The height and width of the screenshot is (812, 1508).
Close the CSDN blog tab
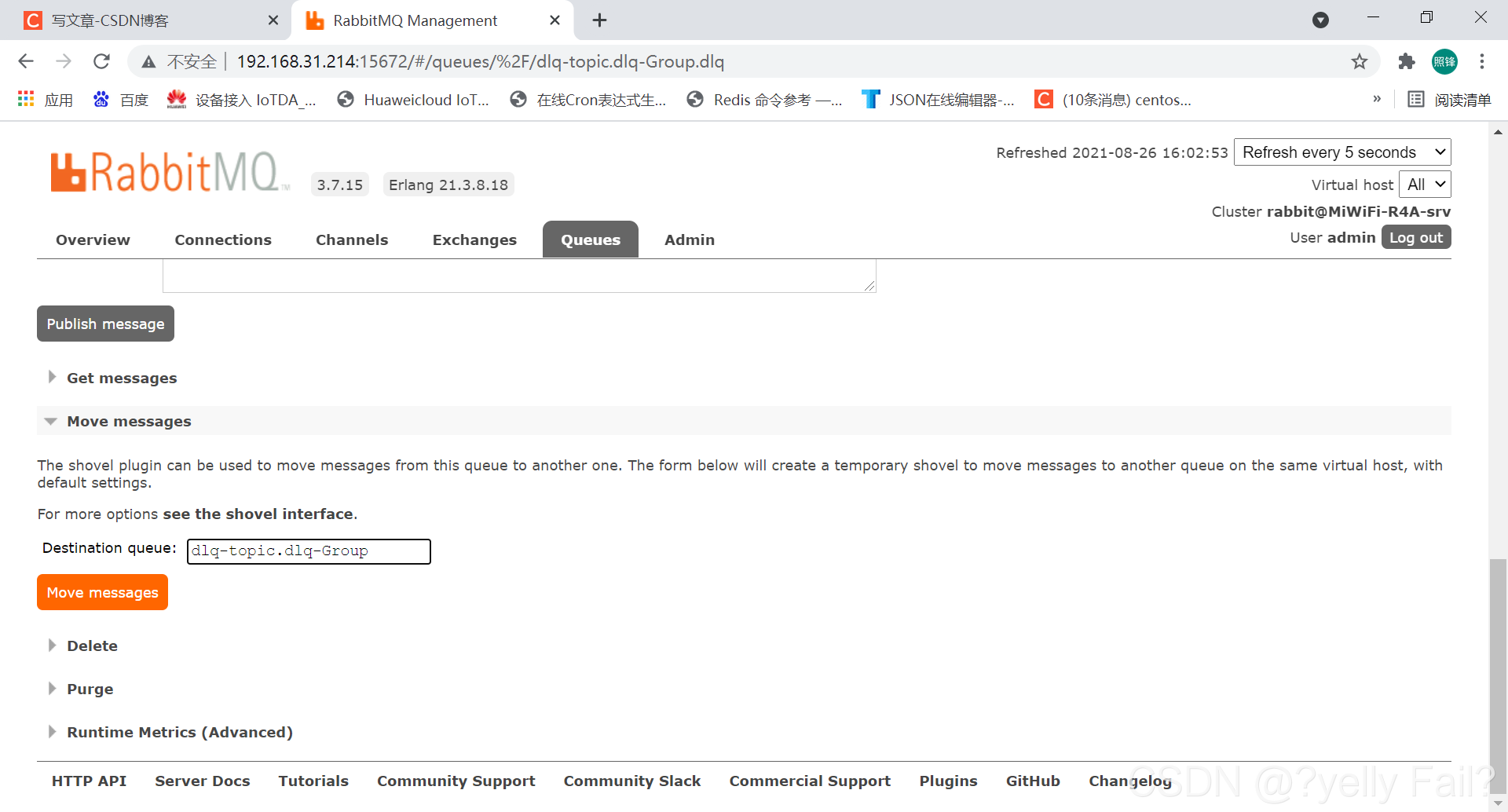(273, 20)
